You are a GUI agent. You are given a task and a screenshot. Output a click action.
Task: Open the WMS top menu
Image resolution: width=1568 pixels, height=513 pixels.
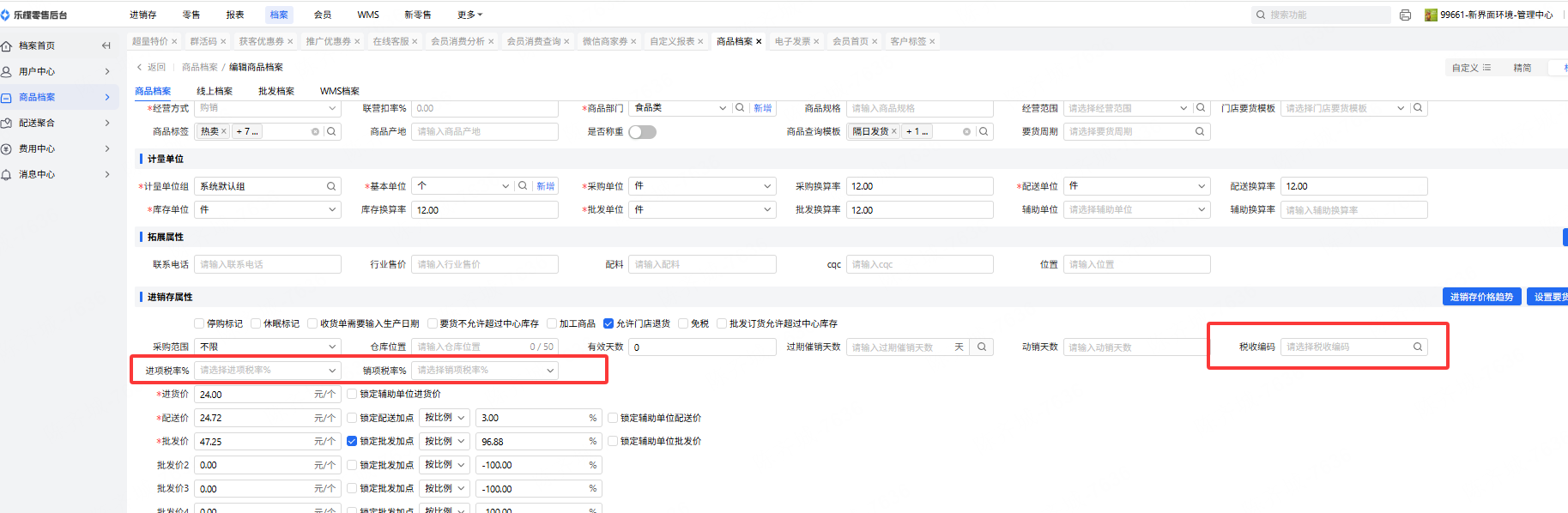tap(368, 15)
